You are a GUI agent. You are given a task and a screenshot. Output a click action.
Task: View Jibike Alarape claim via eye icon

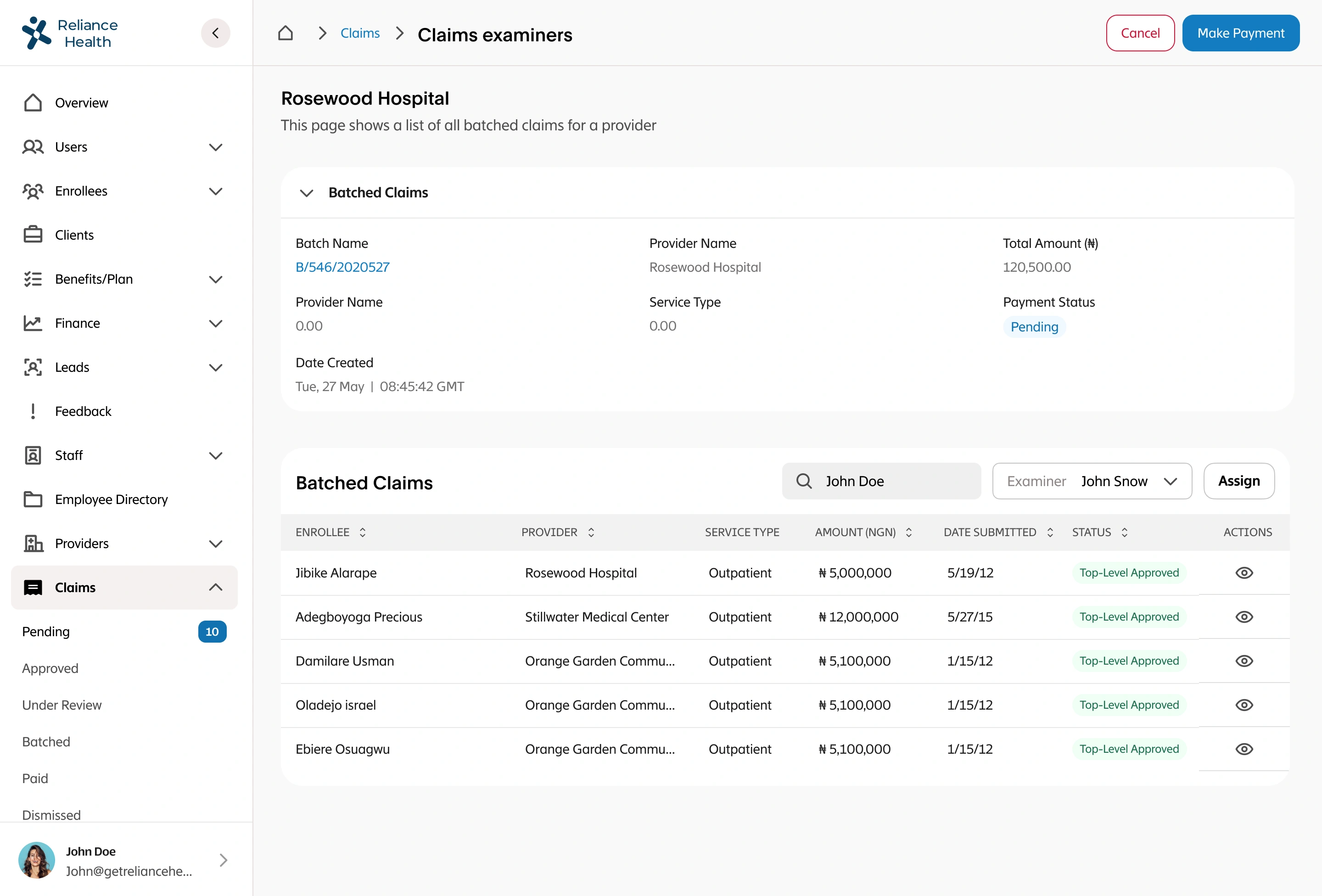(x=1244, y=573)
